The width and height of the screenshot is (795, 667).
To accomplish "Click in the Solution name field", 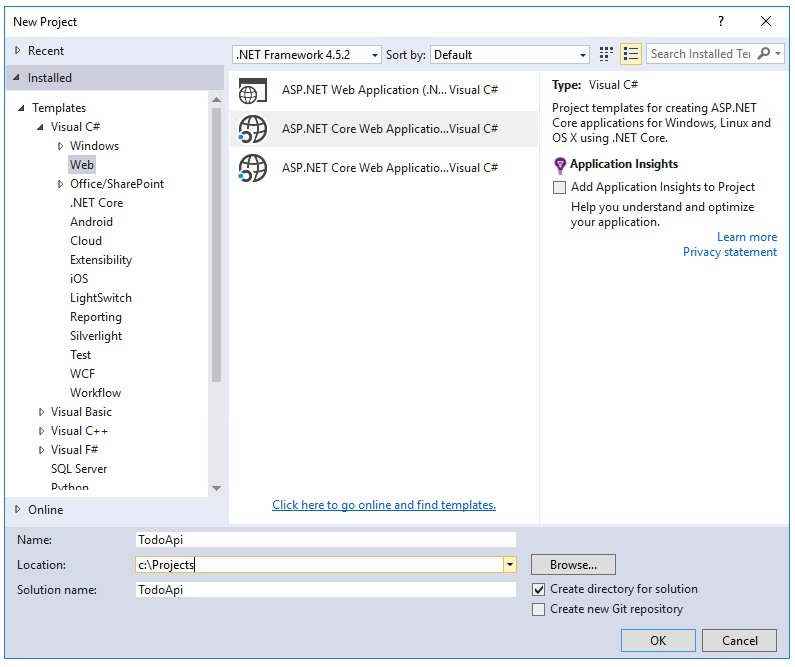I will pyautogui.click(x=326, y=589).
